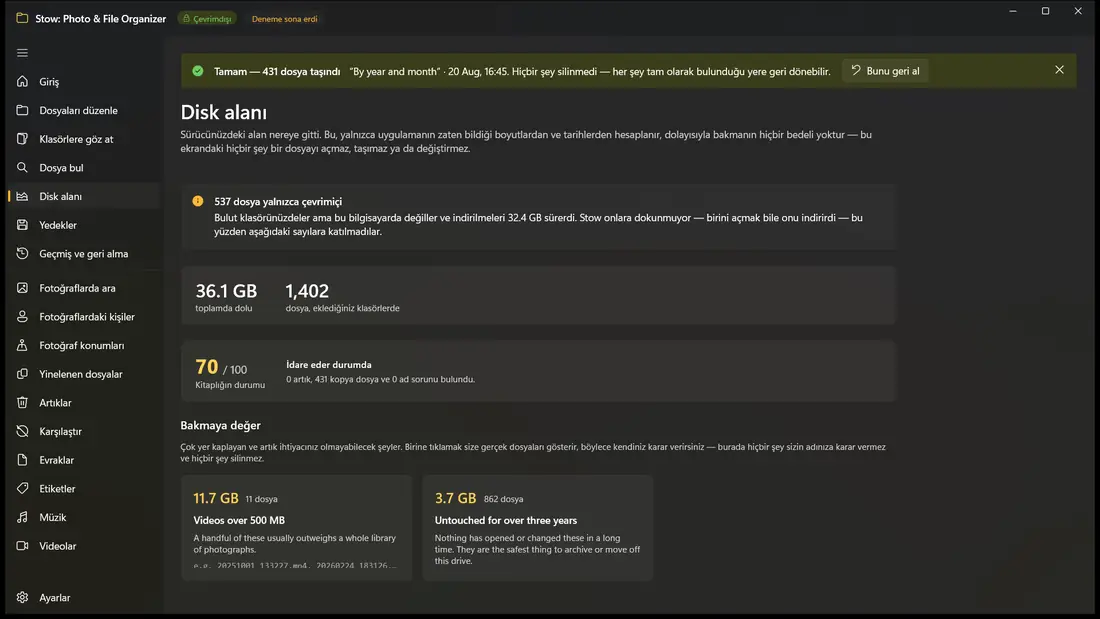Open Yinelenen dosyalar from the sidebar
The height and width of the screenshot is (619, 1100).
84,374
